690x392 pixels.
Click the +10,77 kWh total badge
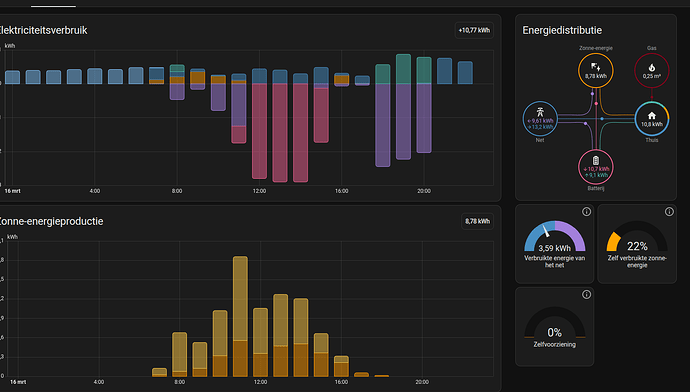coord(474,30)
